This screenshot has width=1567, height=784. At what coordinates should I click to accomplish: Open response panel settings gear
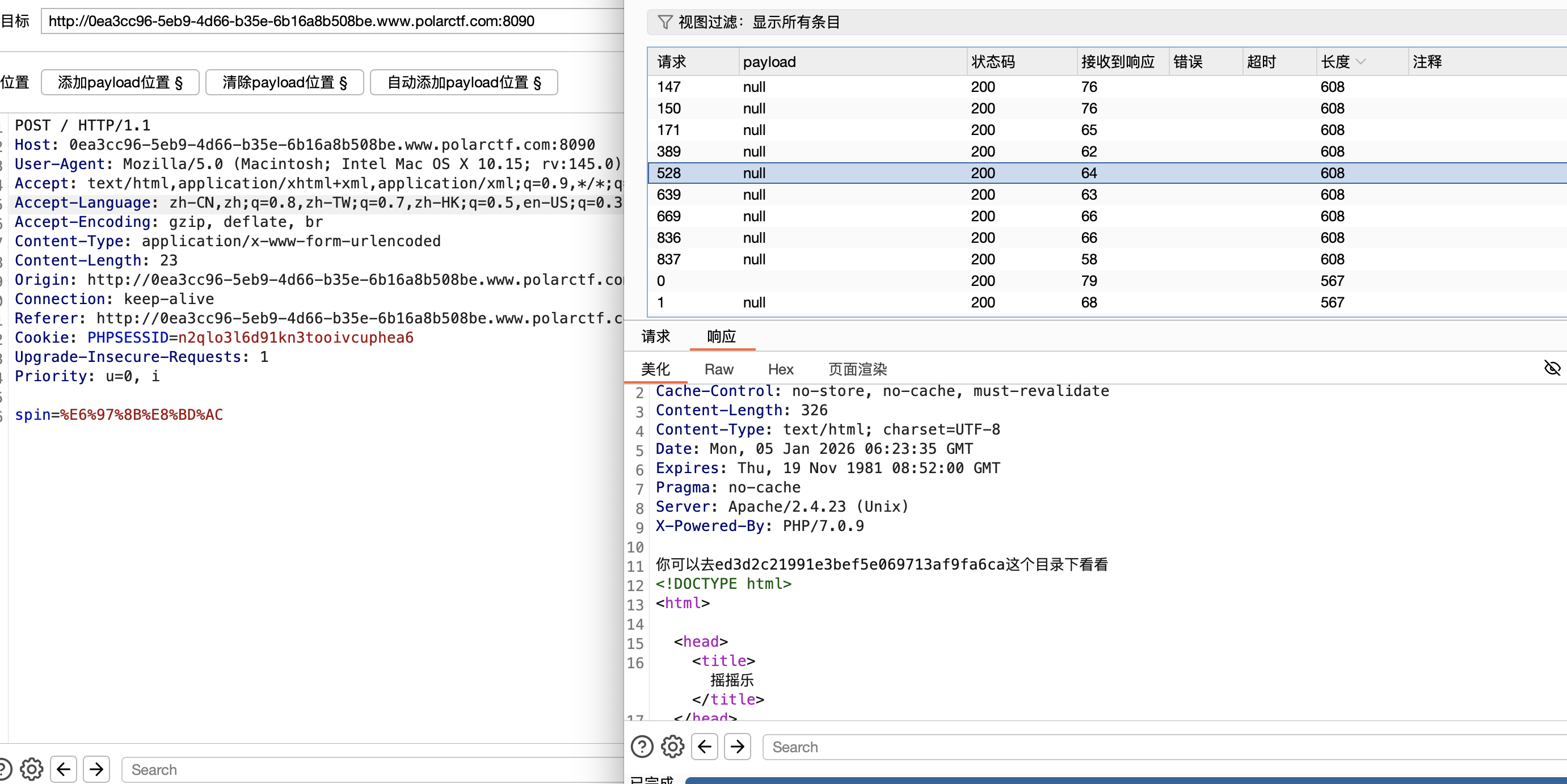[672, 747]
